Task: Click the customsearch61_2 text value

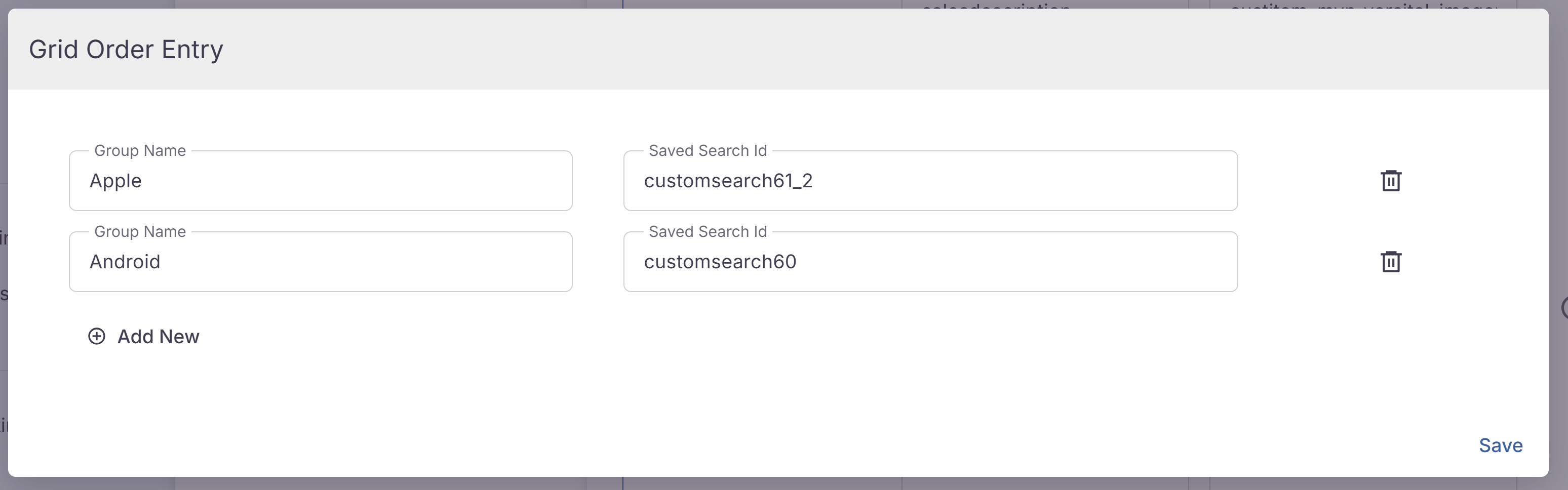Action: point(728,181)
